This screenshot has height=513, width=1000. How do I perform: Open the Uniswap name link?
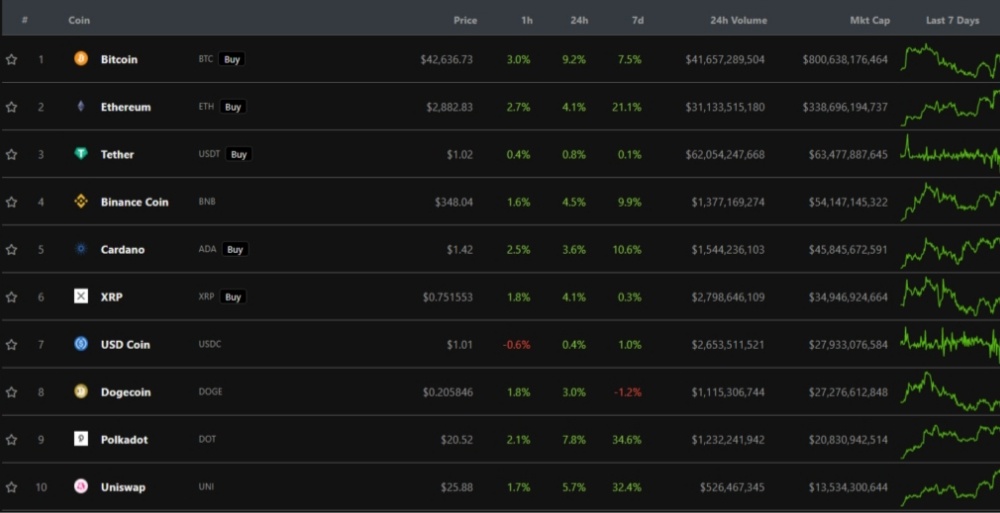point(123,487)
